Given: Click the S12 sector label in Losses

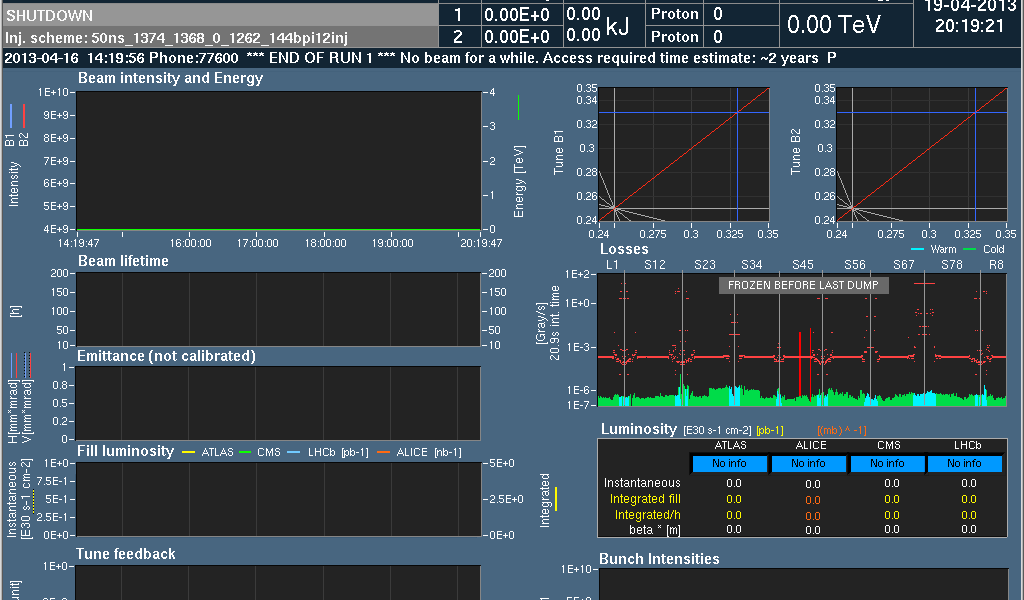Looking at the screenshot, I should tap(655, 264).
